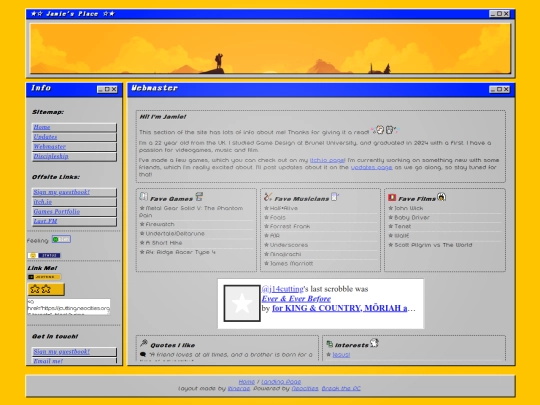Open Sign my guestbook under Get in touch
Image resolution: width=540 pixels, height=405 pixels.
coord(62,351)
